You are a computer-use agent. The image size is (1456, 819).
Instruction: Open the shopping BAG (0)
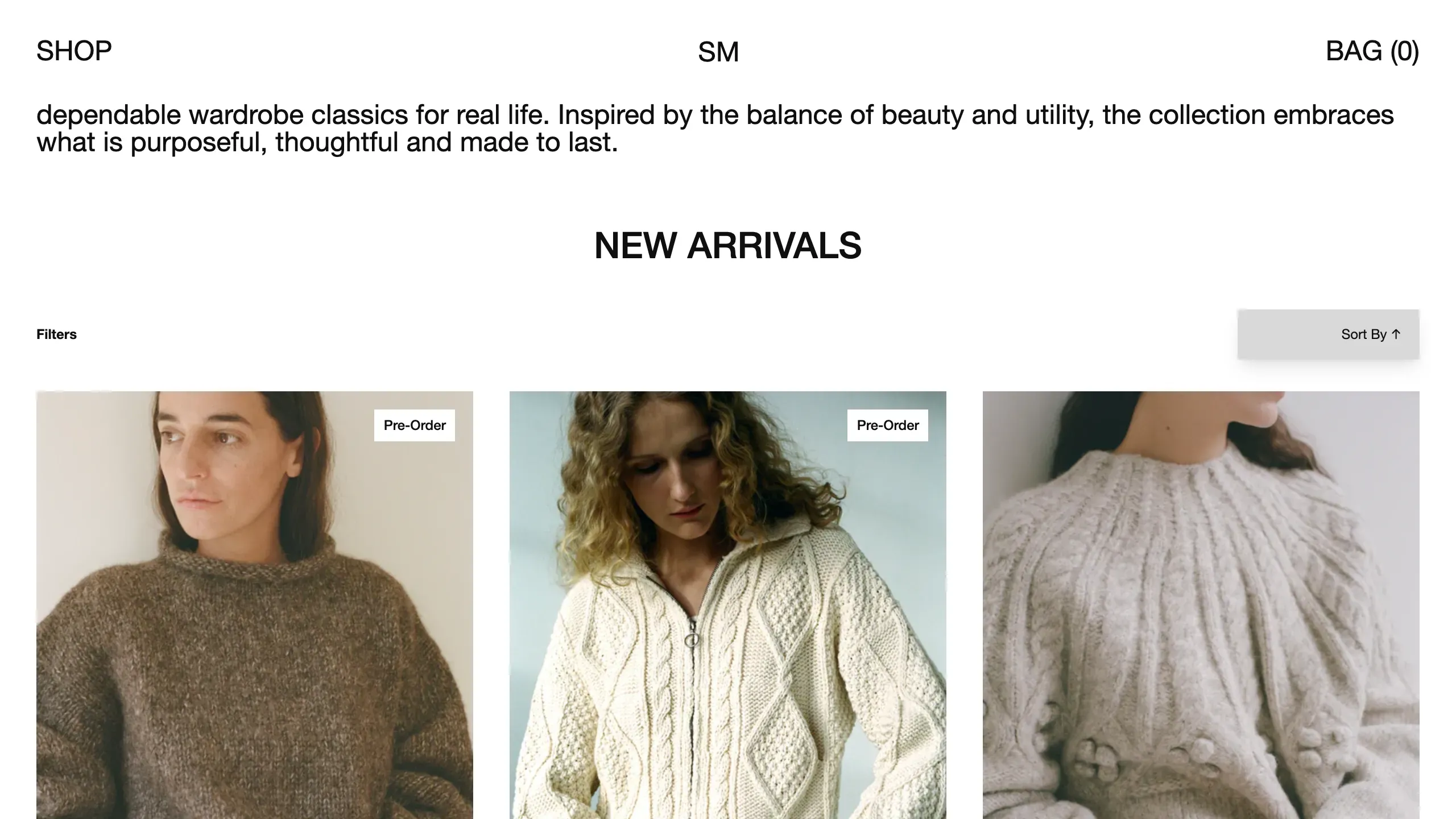[x=1372, y=51]
